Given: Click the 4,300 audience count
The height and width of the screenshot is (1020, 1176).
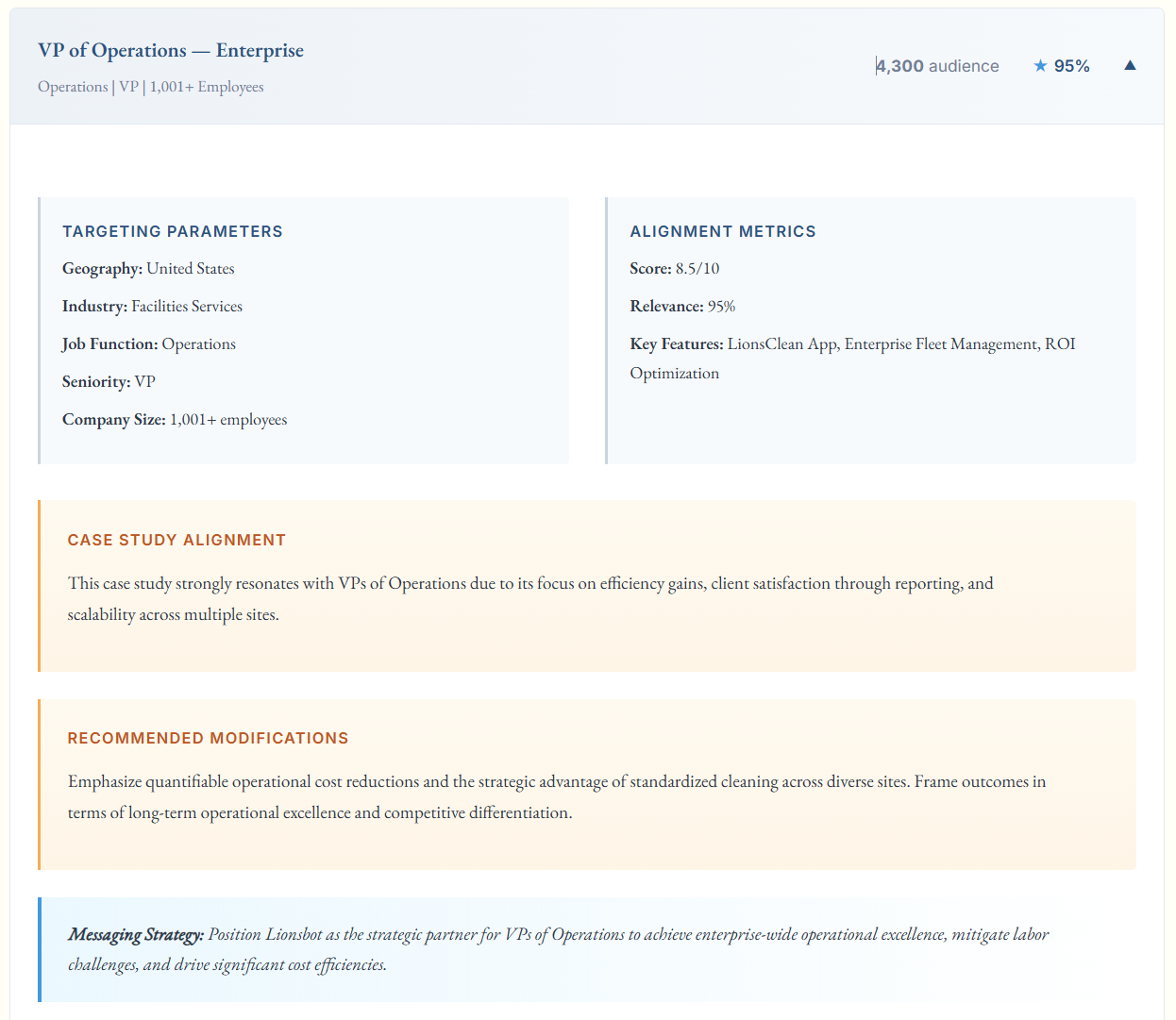Looking at the screenshot, I should pyautogui.click(x=936, y=66).
